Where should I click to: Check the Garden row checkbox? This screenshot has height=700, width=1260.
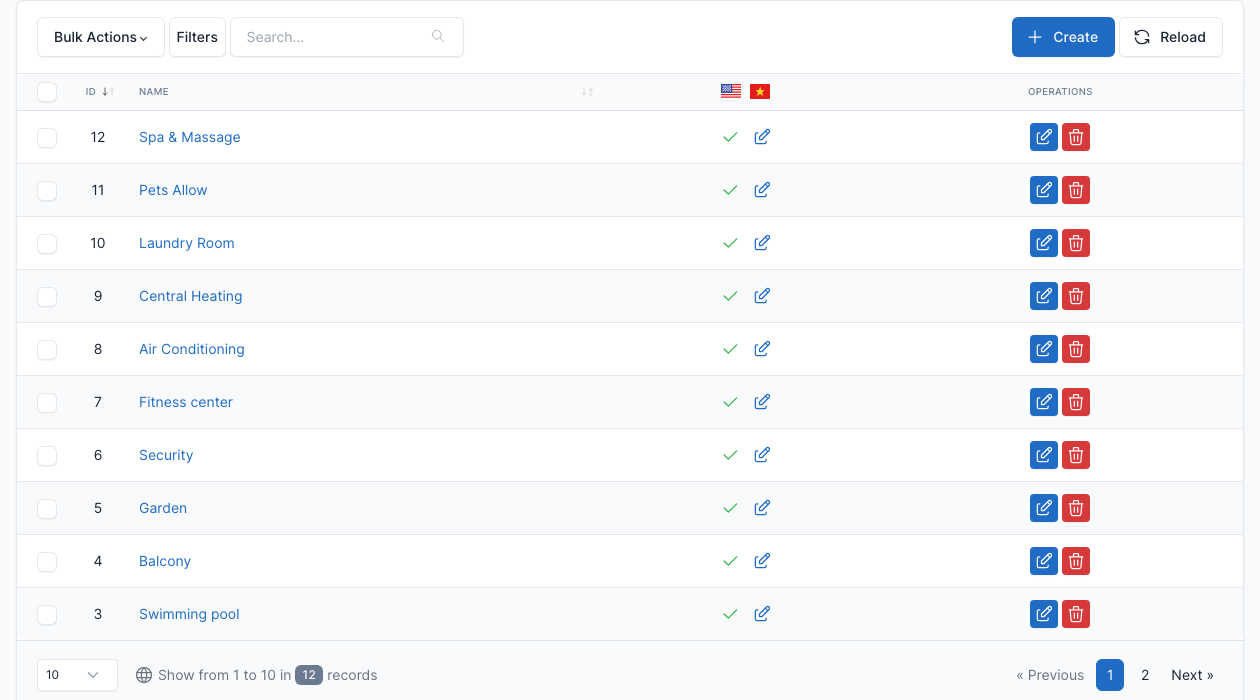(47, 509)
